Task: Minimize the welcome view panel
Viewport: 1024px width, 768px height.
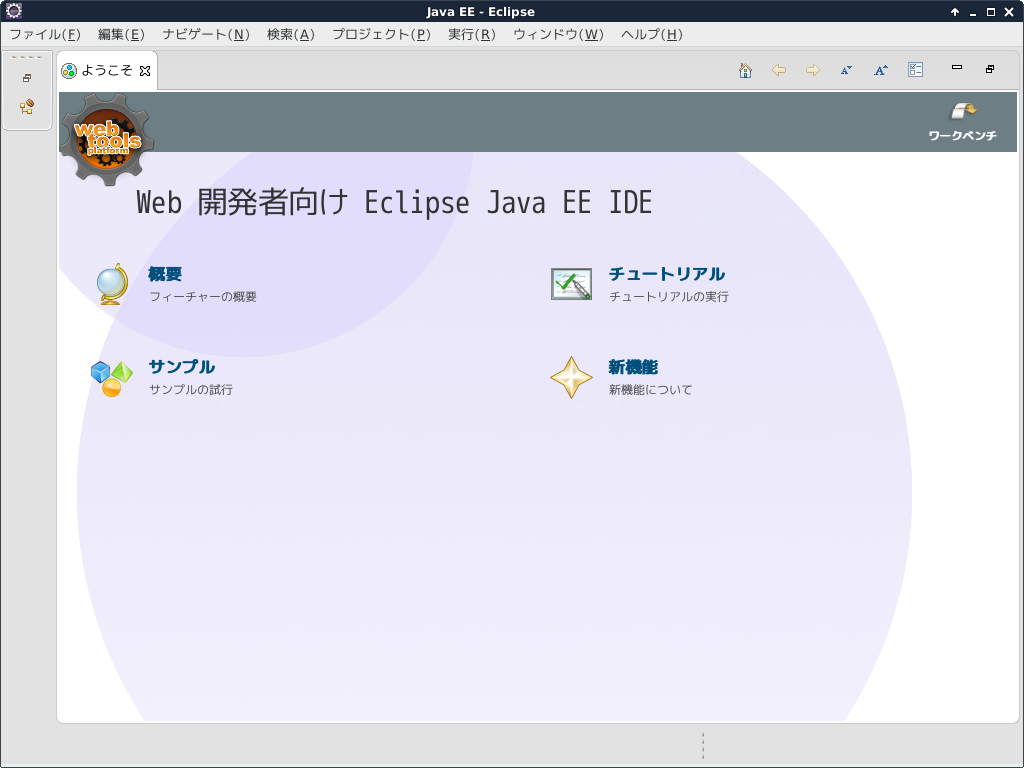Action: click(957, 68)
